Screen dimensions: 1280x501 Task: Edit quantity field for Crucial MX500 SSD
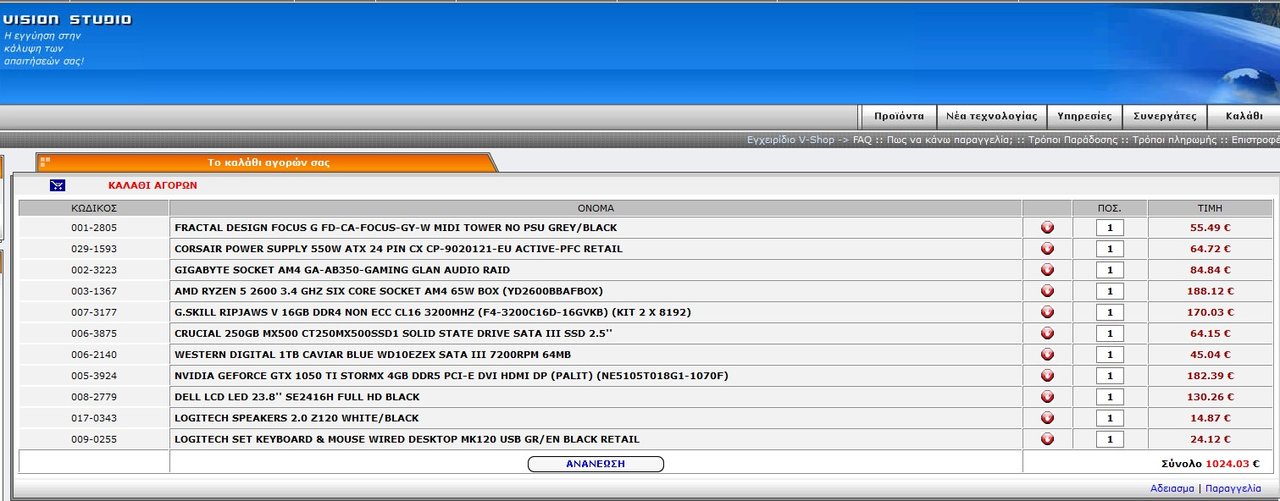(1110, 333)
